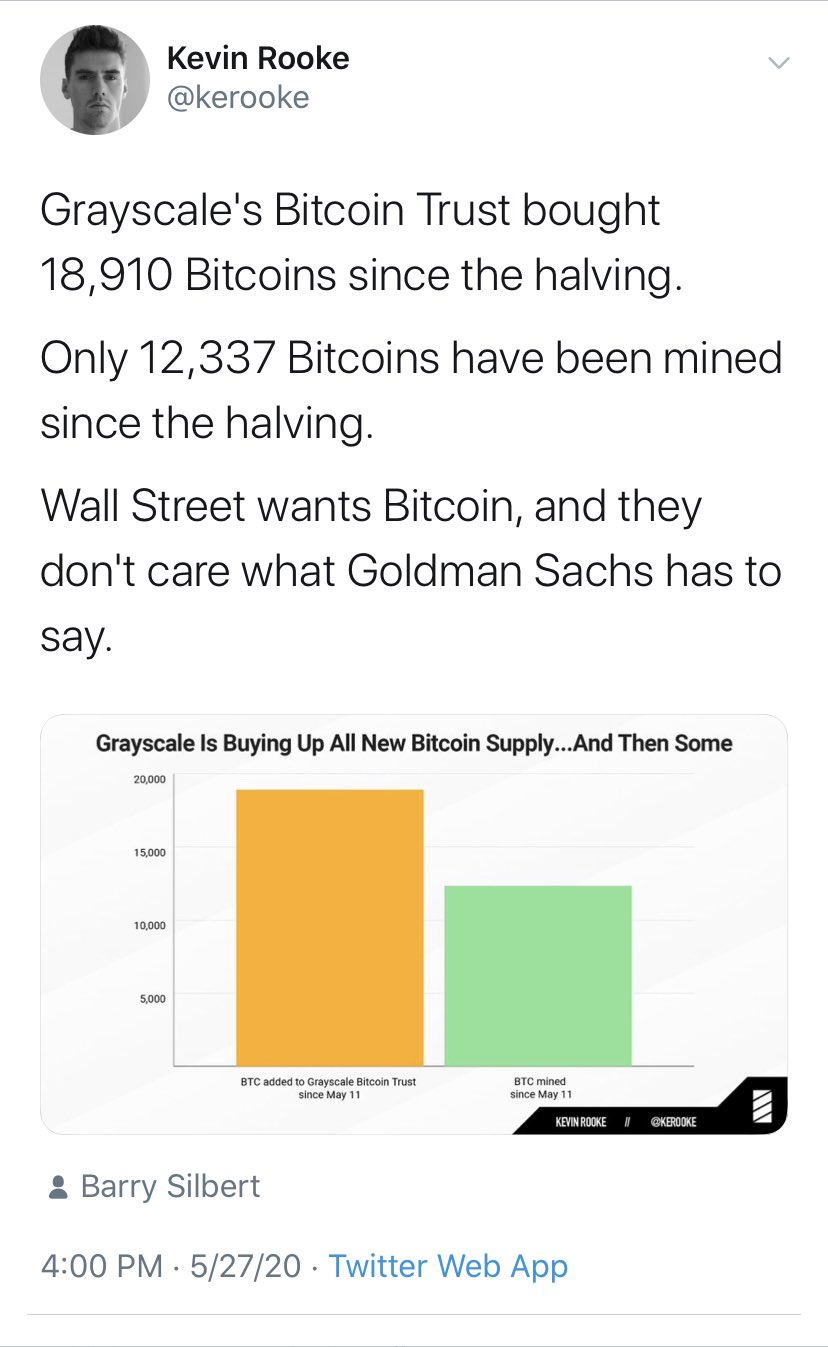The width and height of the screenshot is (828, 1347).
Task: Click the Barry Silbert tagged name
Action: tap(170, 1186)
